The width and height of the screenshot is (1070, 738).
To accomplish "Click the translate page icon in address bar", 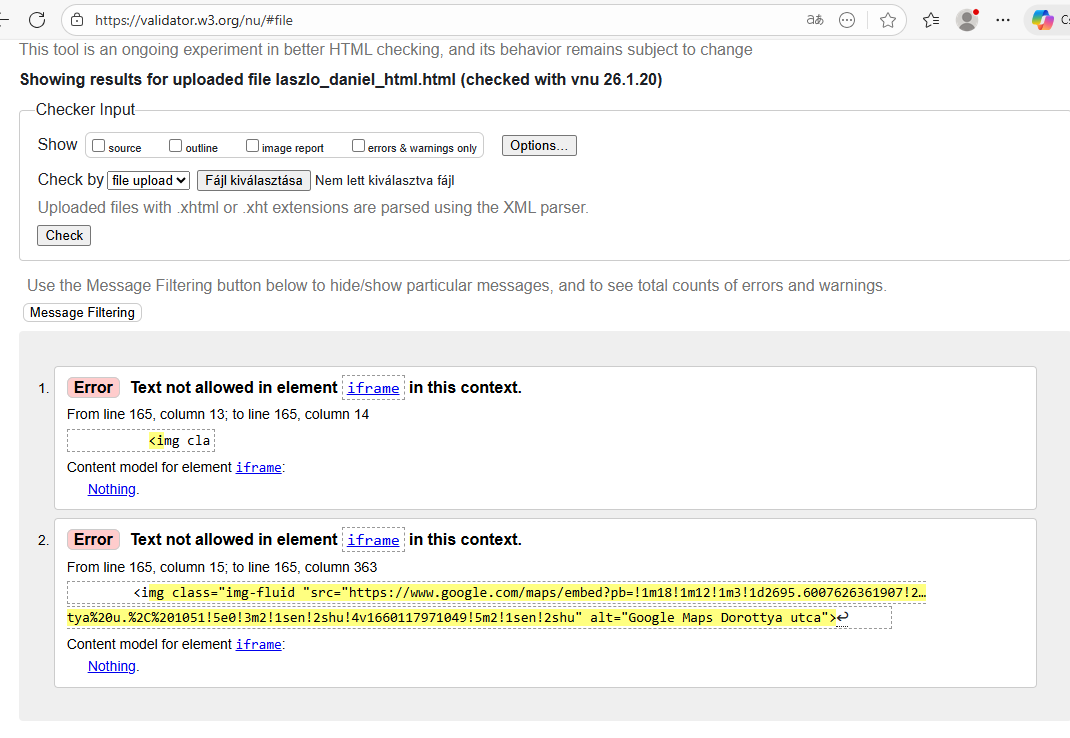I will [x=815, y=20].
